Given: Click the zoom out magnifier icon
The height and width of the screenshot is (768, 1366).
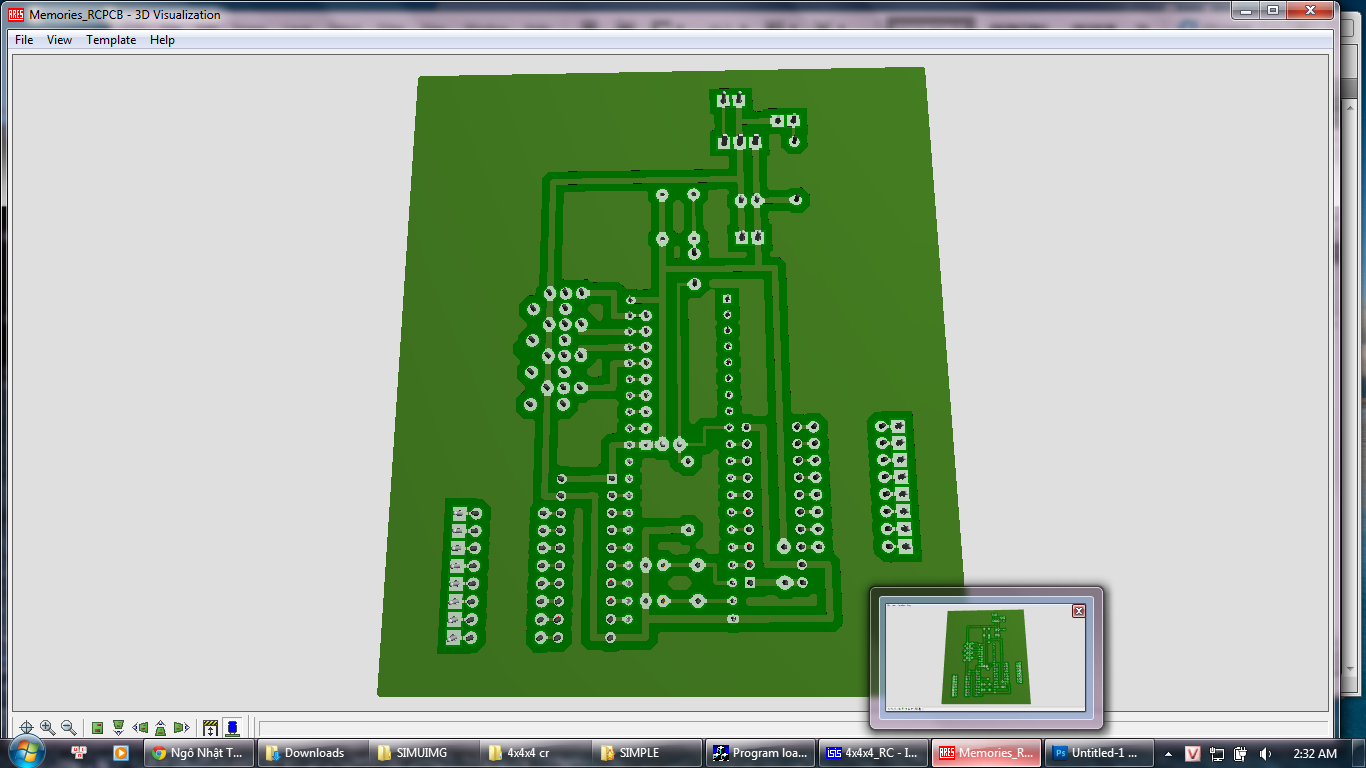Looking at the screenshot, I should tap(68, 728).
